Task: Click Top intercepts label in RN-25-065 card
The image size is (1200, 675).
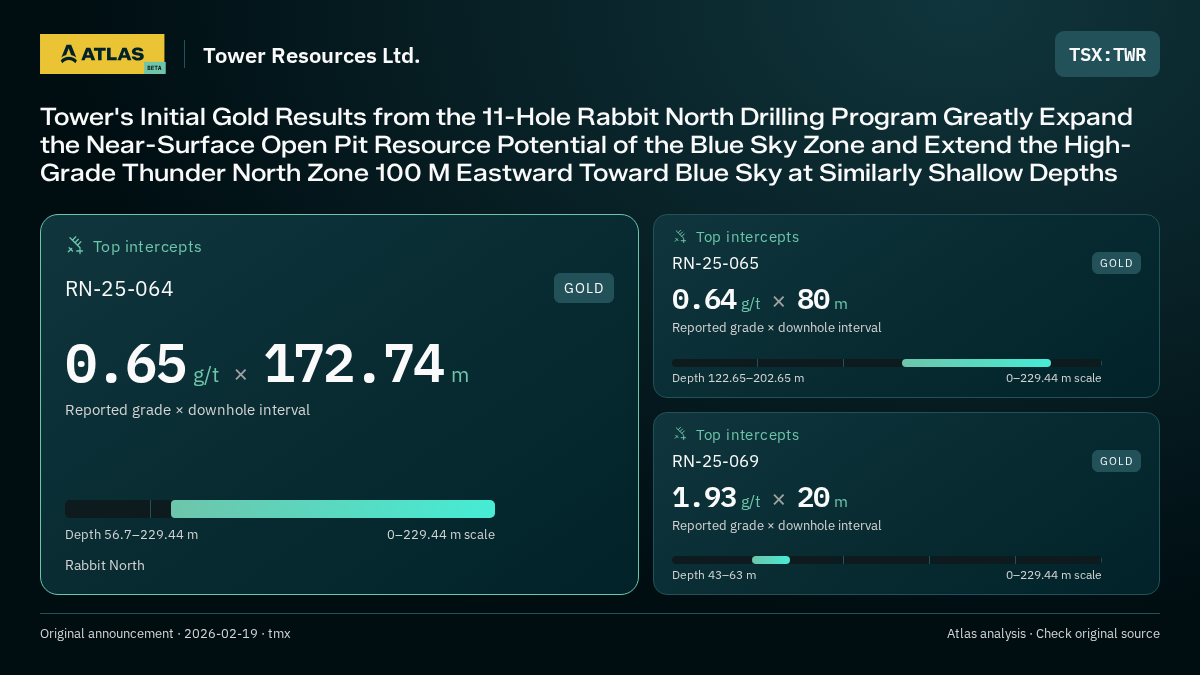Action: (747, 237)
